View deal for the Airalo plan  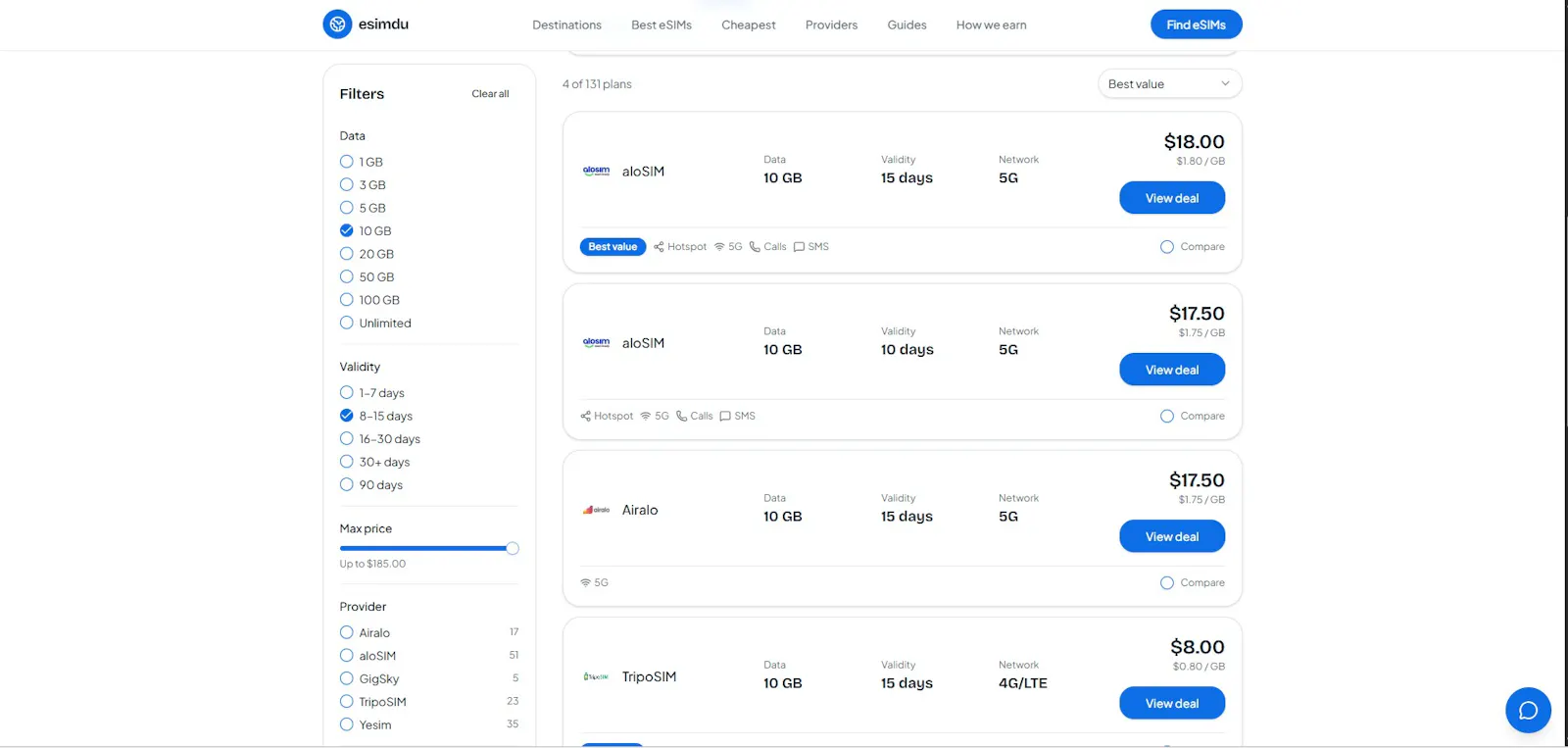[x=1172, y=536]
